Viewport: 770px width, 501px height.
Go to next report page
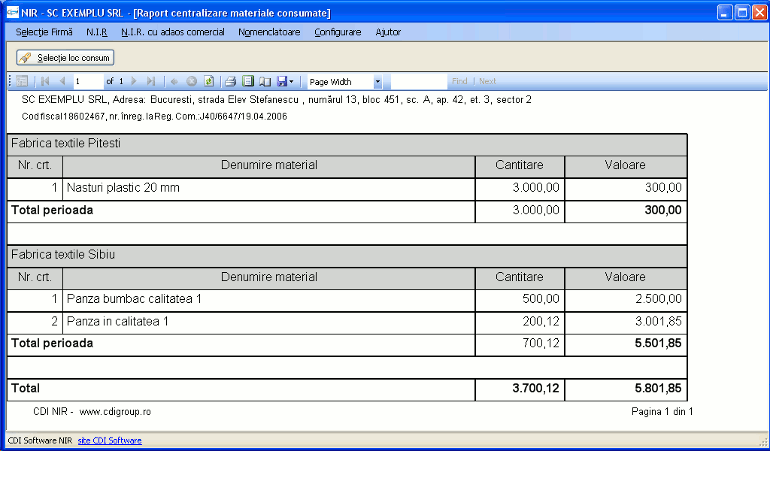(135, 81)
